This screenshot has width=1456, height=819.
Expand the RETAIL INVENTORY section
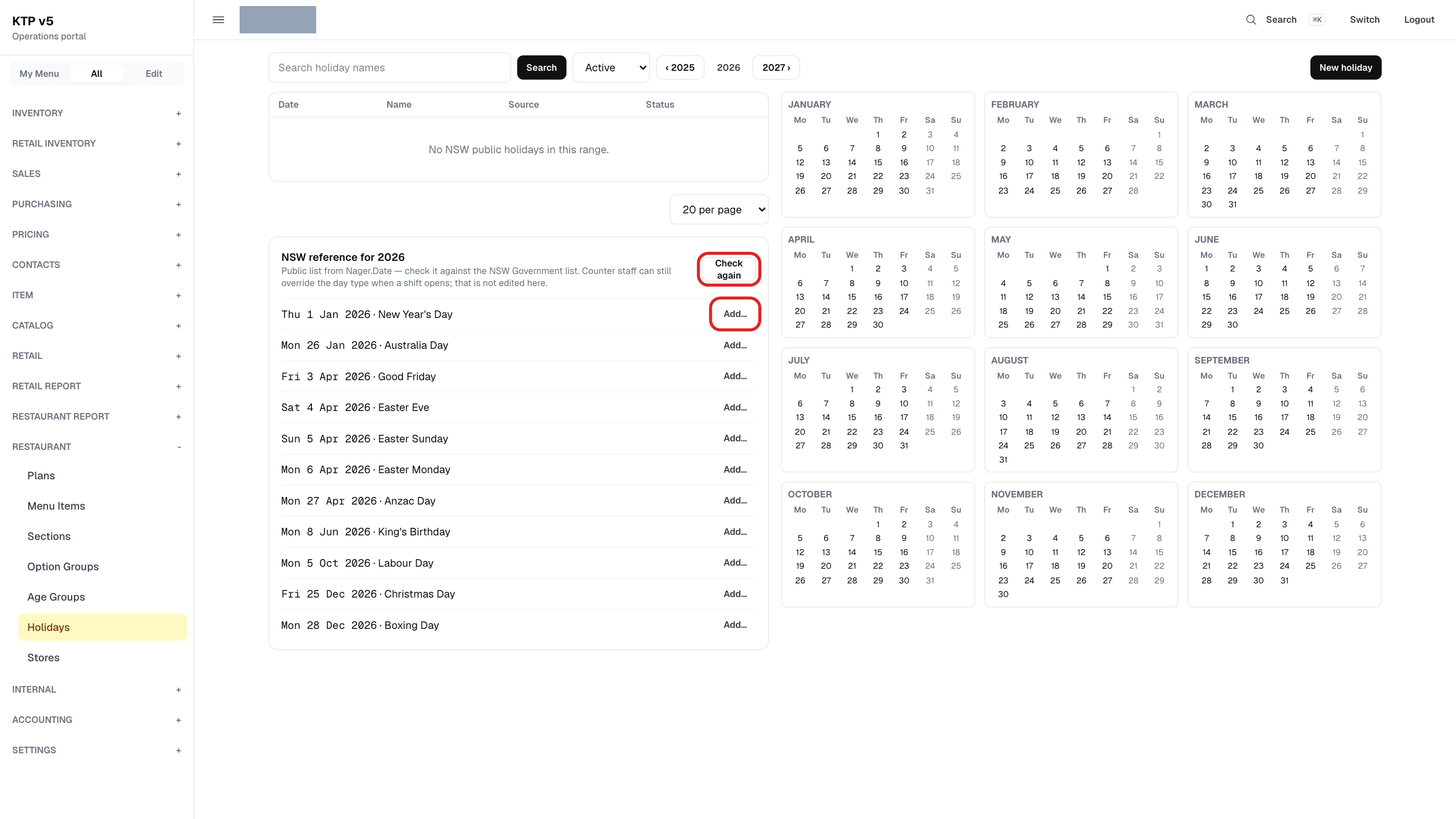tap(97, 144)
